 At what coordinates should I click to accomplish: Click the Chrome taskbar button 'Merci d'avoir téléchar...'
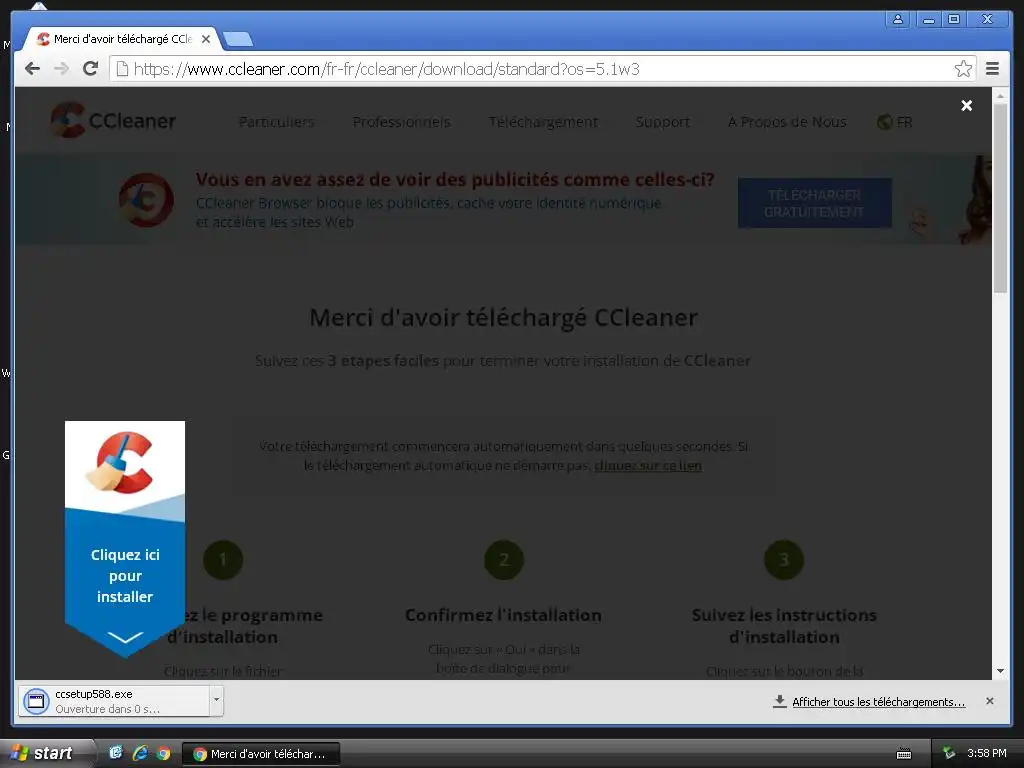click(261, 754)
